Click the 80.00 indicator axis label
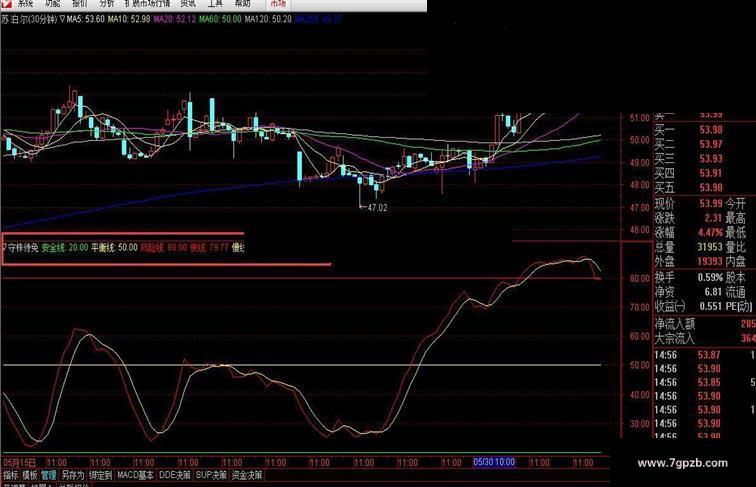This screenshot has width=756, height=487. (639, 279)
